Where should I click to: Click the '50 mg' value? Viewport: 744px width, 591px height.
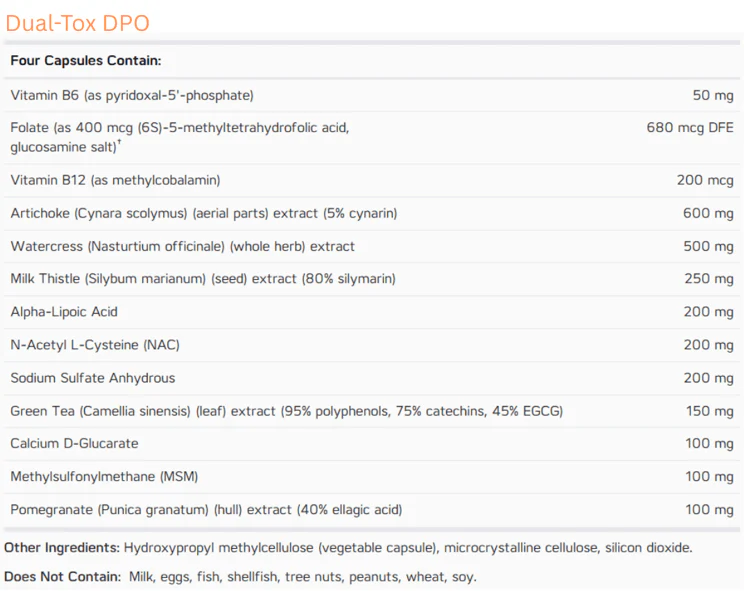[713, 95]
